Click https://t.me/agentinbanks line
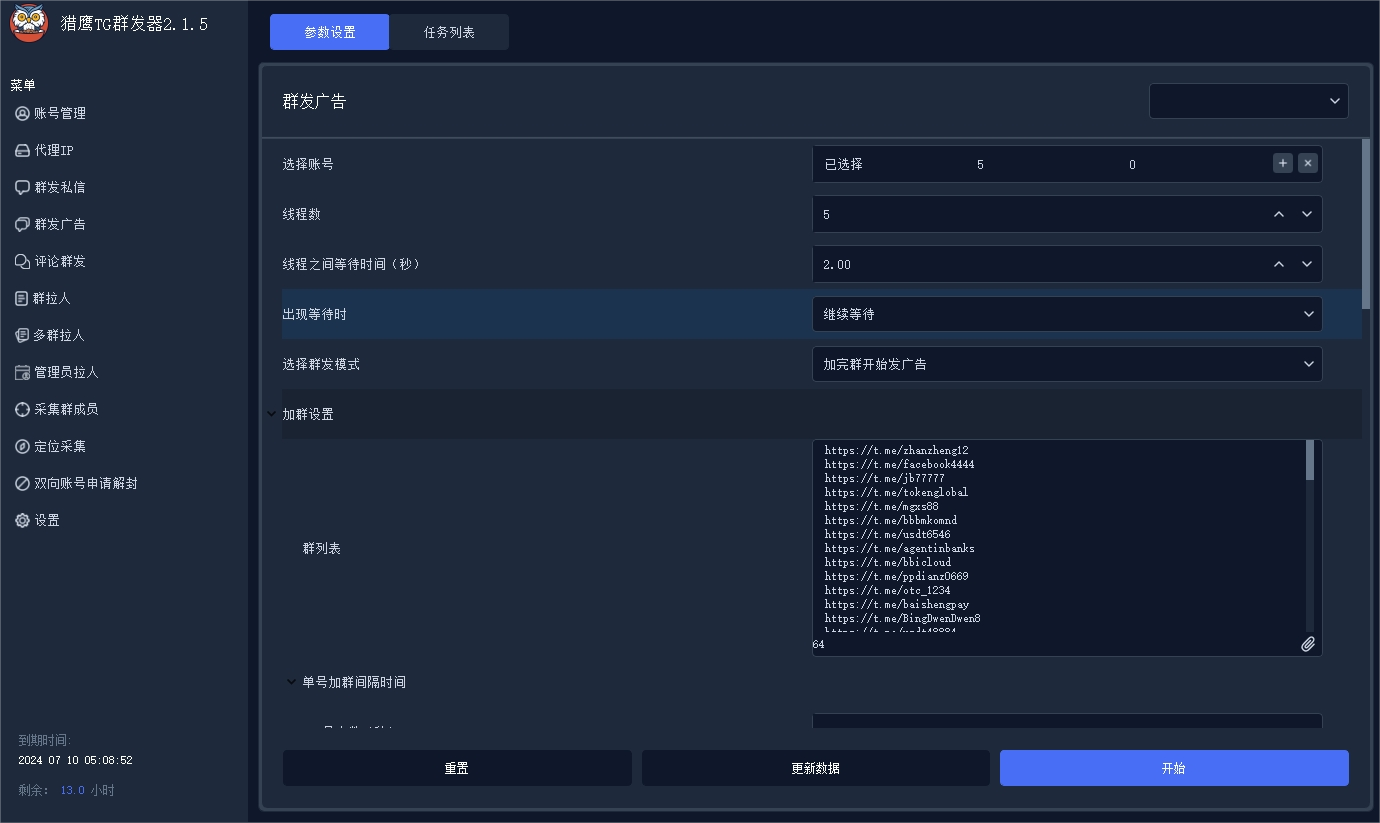The height and width of the screenshot is (823, 1380). click(x=899, y=548)
